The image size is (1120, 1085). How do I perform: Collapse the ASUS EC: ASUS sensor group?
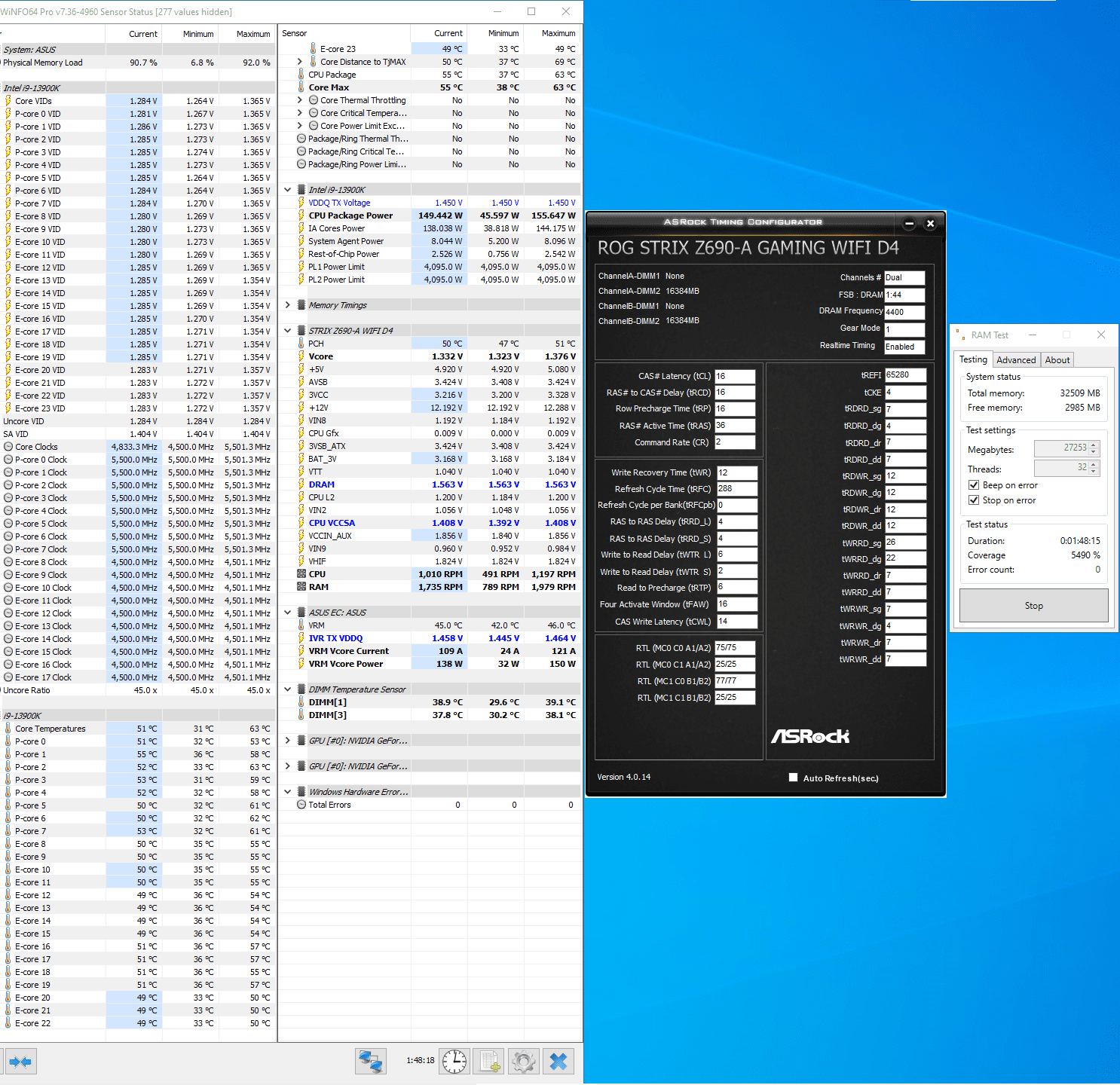tap(288, 613)
